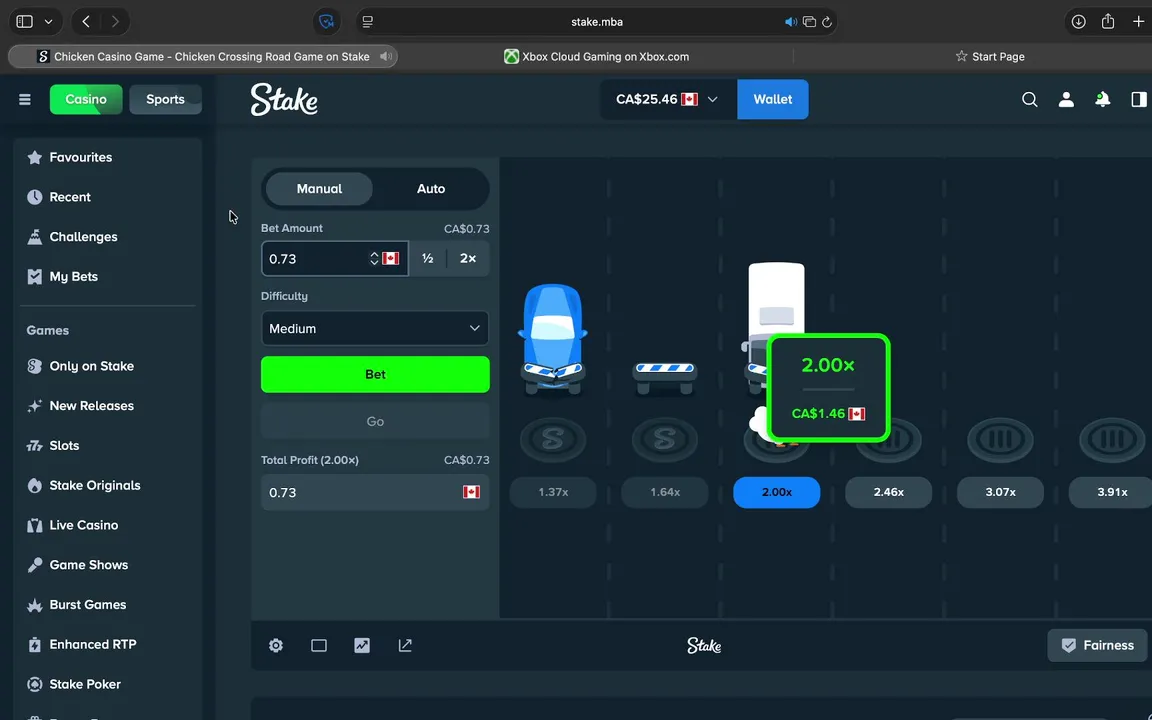Switch to Start Page tab
This screenshot has height=720, width=1152.
989,57
